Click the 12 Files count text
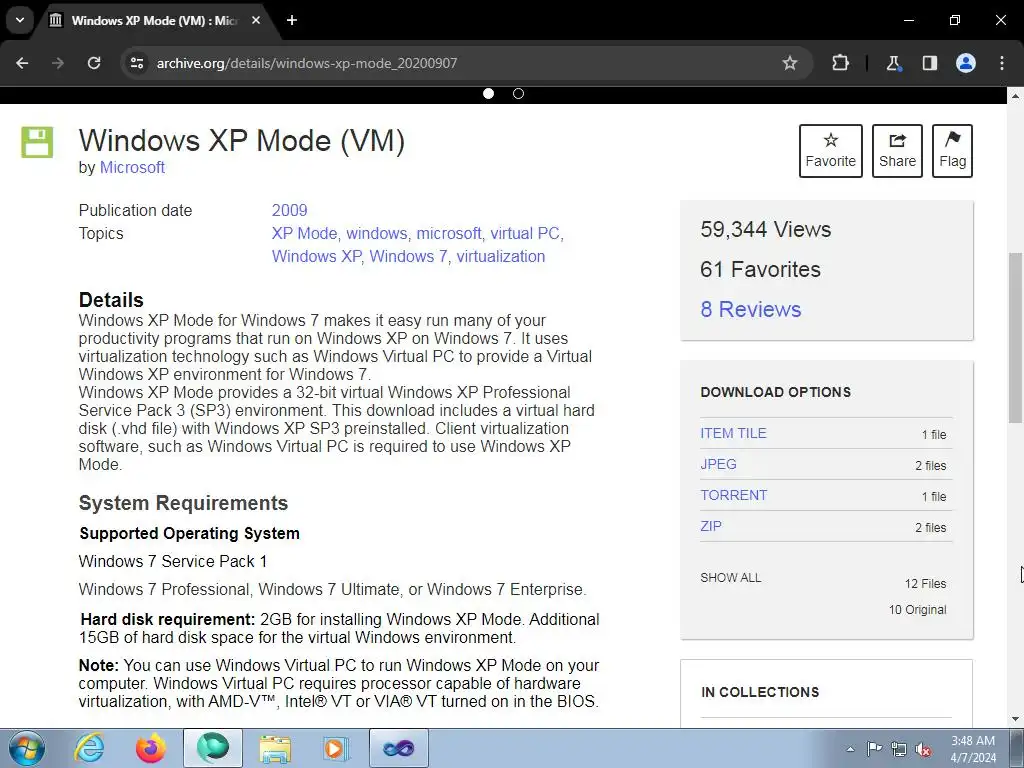1024x768 pixels. point(925,583)
